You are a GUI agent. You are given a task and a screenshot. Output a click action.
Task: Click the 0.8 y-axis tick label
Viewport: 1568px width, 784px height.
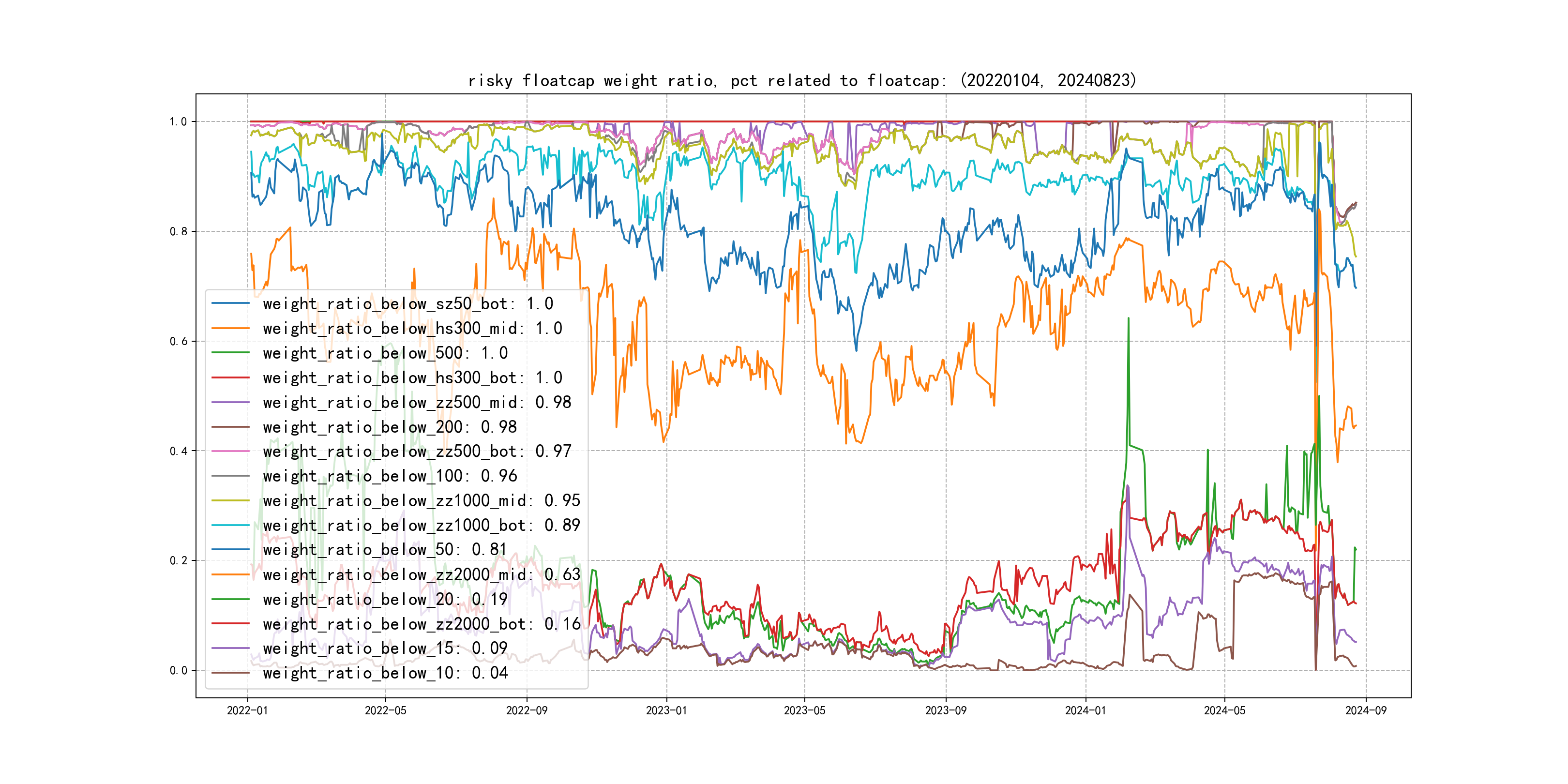(x=179, y=231)
